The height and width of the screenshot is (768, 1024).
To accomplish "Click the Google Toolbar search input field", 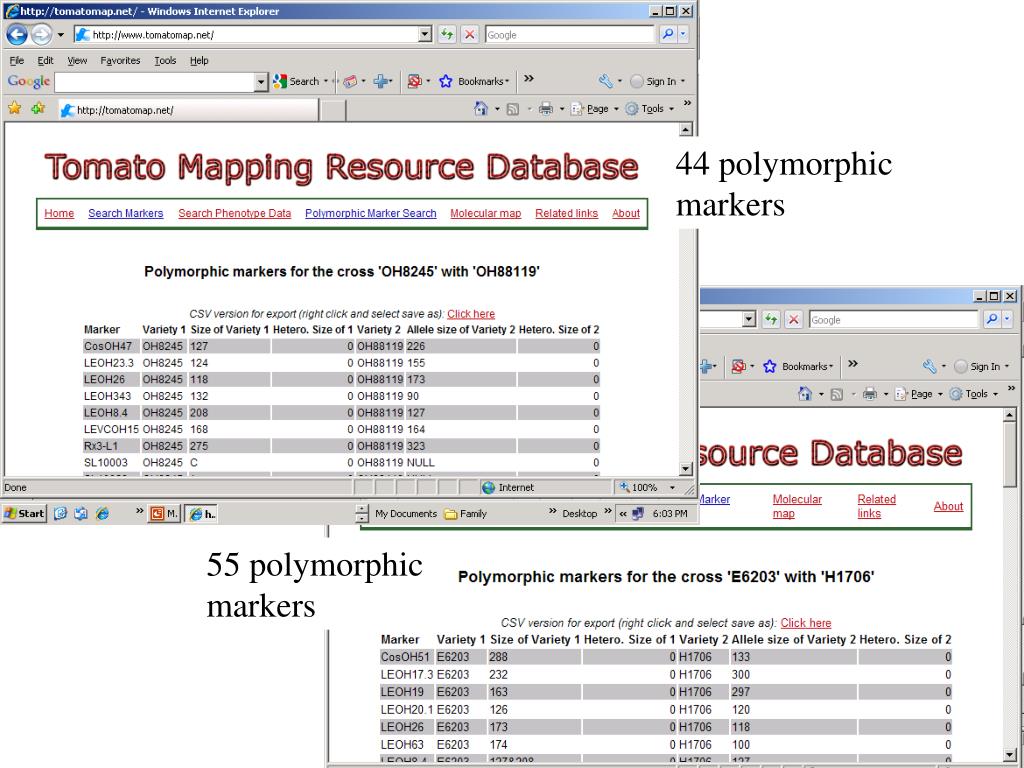I will [x=155, y=82].
